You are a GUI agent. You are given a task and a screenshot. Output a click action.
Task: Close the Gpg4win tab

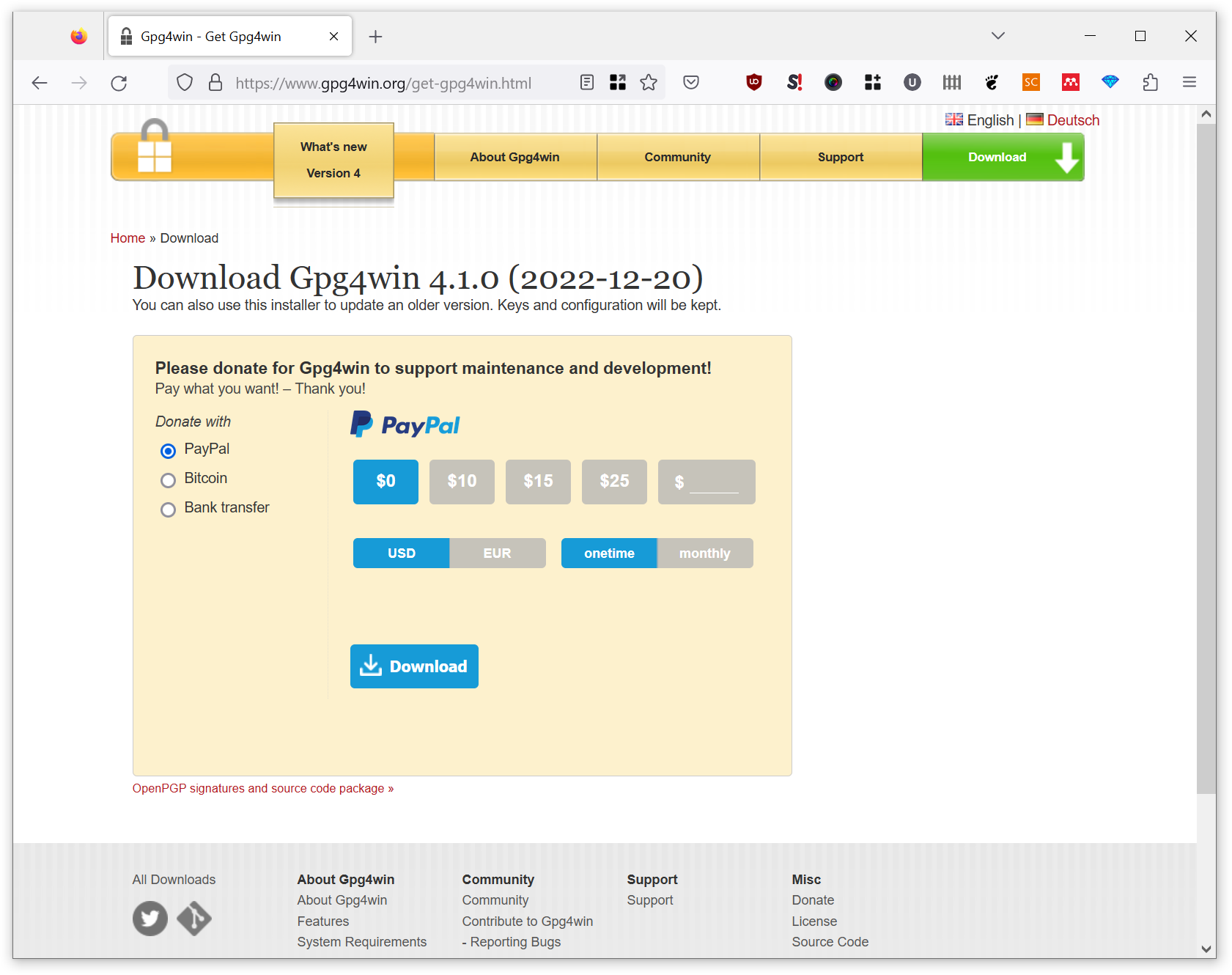[x=333, y=37]
